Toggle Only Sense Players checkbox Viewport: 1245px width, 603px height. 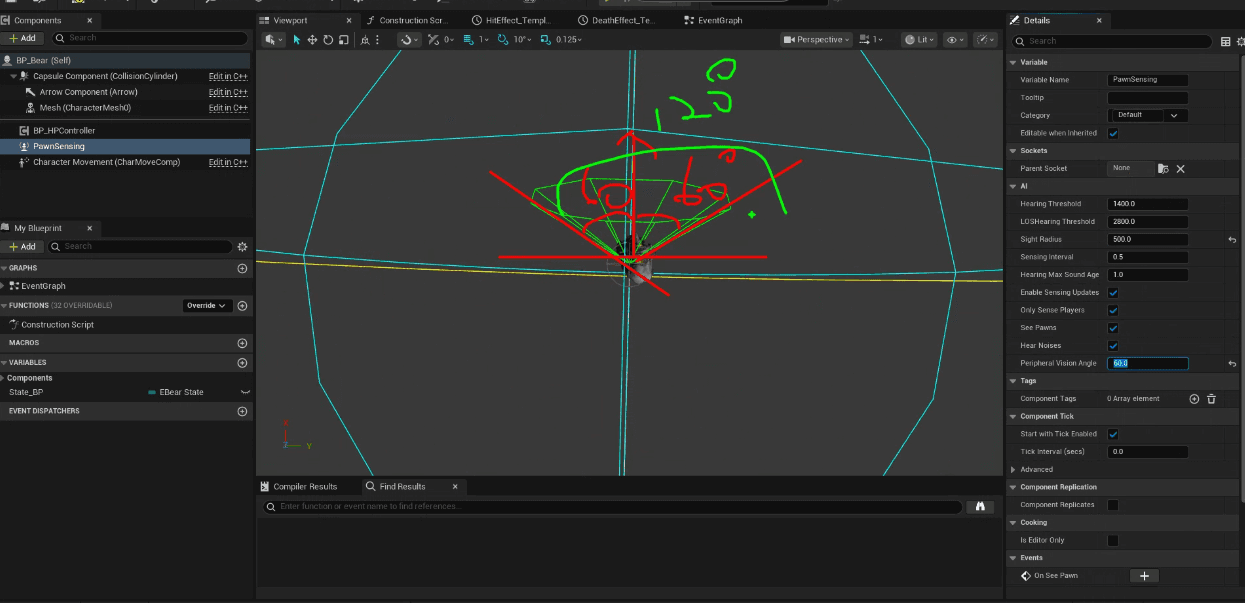click(x=1113, y=310)
